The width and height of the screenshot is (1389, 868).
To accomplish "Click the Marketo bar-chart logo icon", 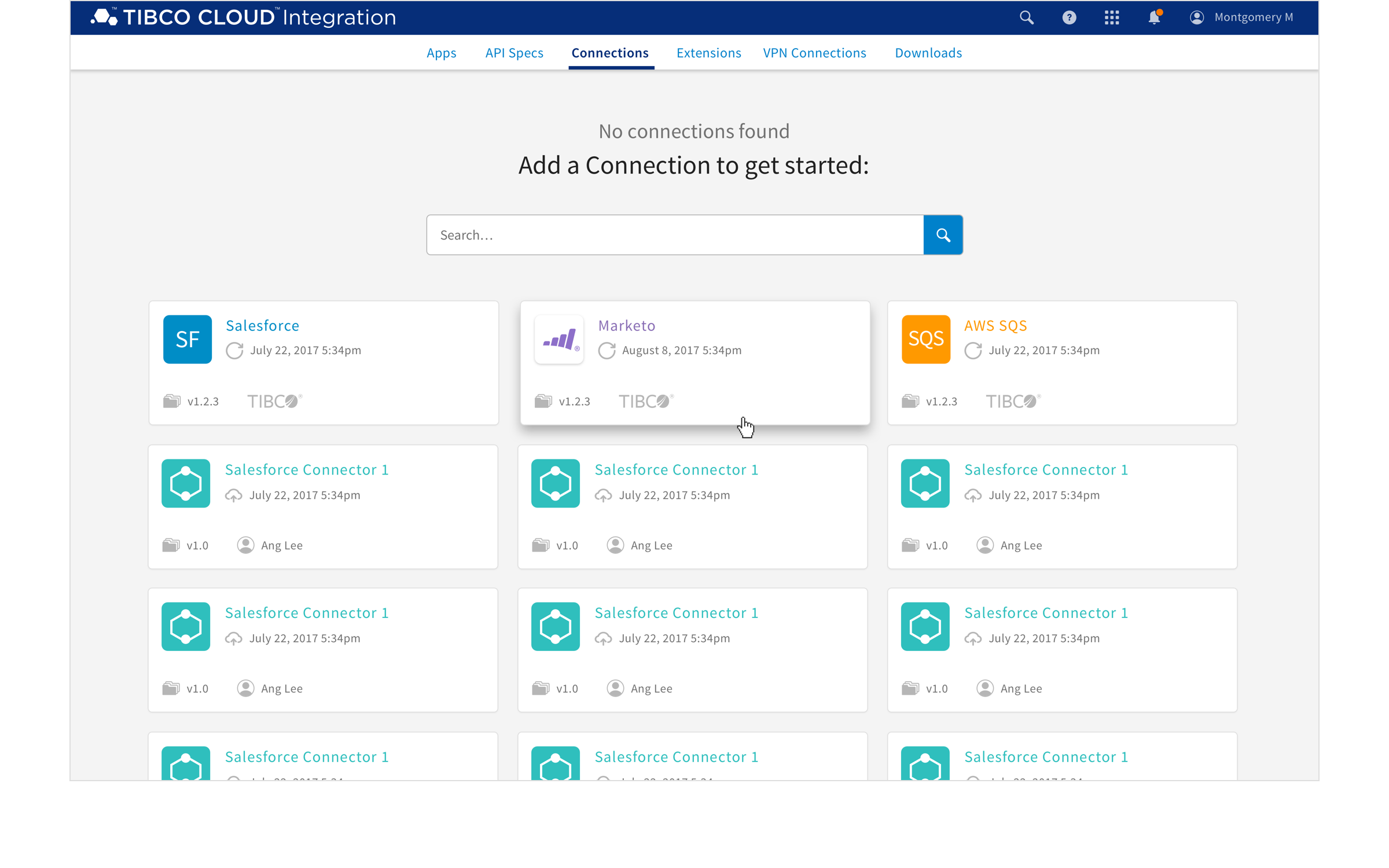I will click(559, 339).
